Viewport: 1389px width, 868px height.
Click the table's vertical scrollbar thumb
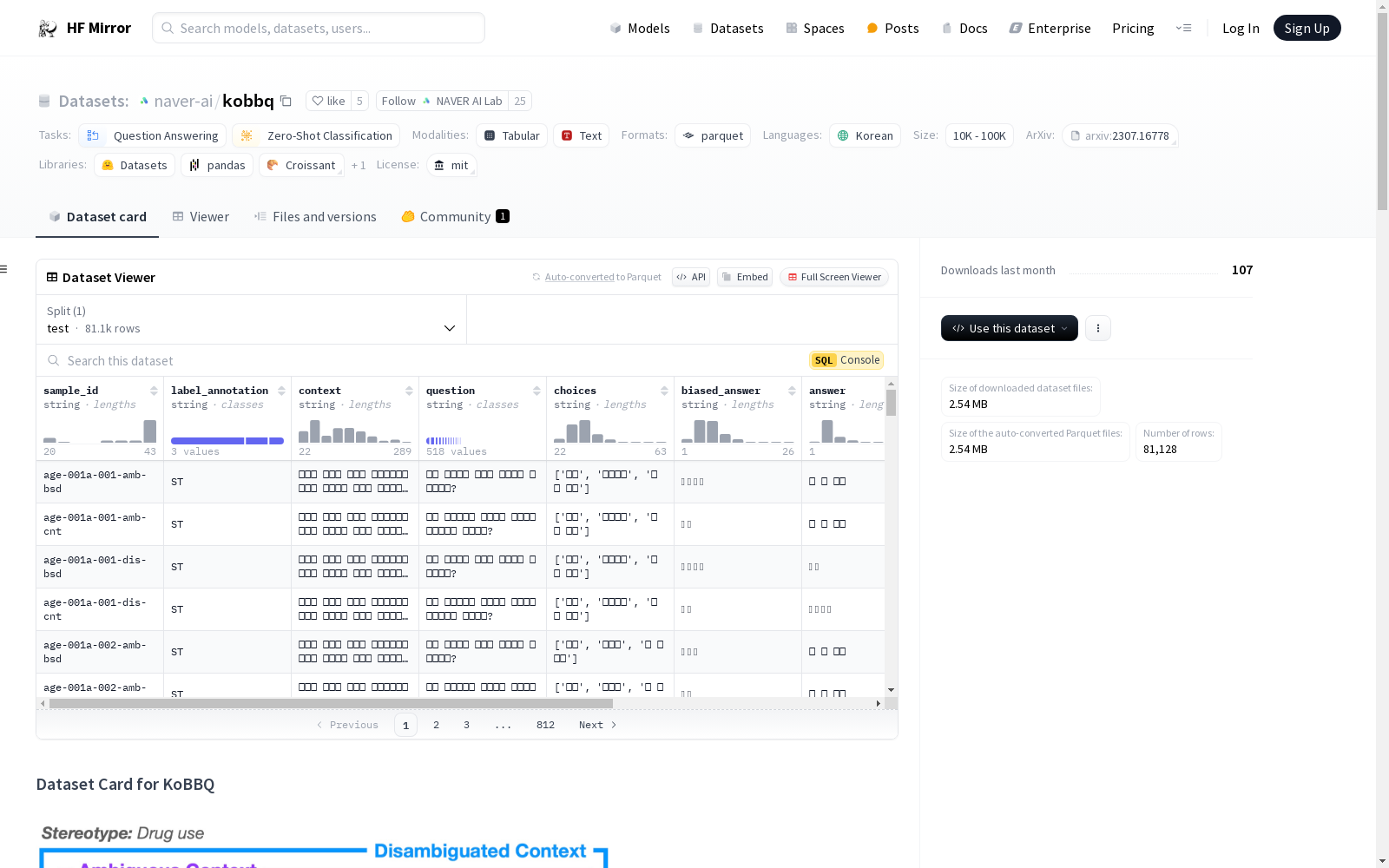pos(891,403)
